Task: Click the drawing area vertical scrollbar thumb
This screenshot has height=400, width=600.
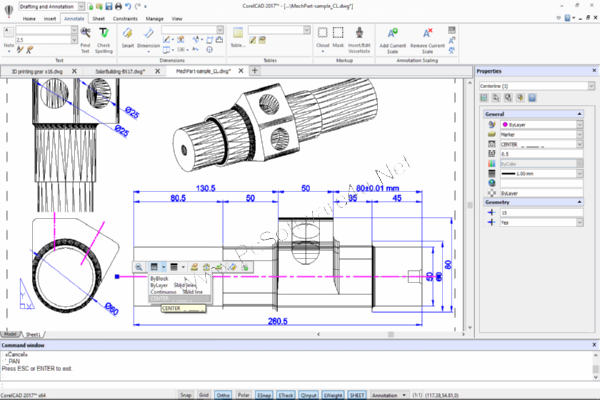Action: (470, 205)
